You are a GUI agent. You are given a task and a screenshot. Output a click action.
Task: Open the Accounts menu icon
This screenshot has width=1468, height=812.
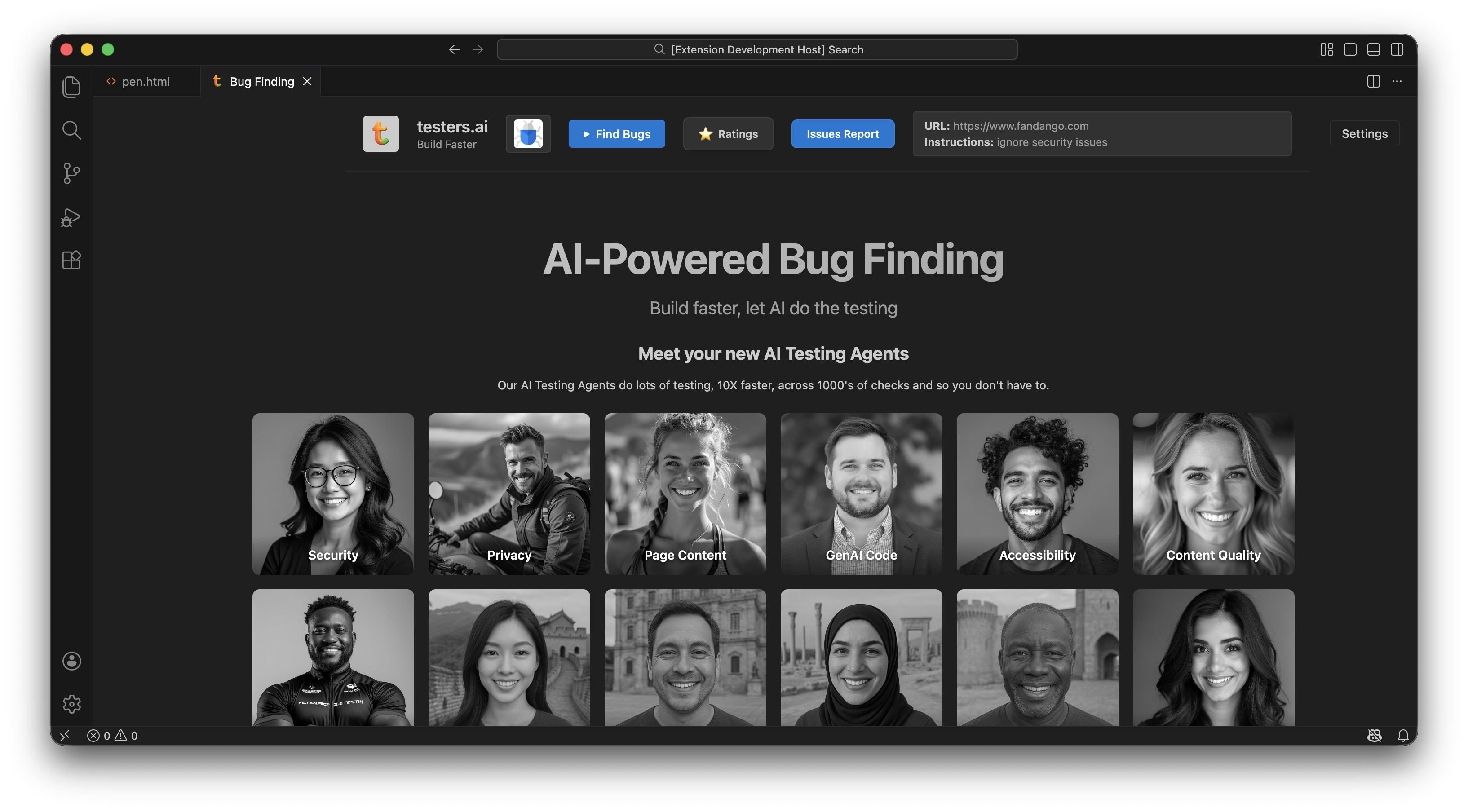[71, 661]
